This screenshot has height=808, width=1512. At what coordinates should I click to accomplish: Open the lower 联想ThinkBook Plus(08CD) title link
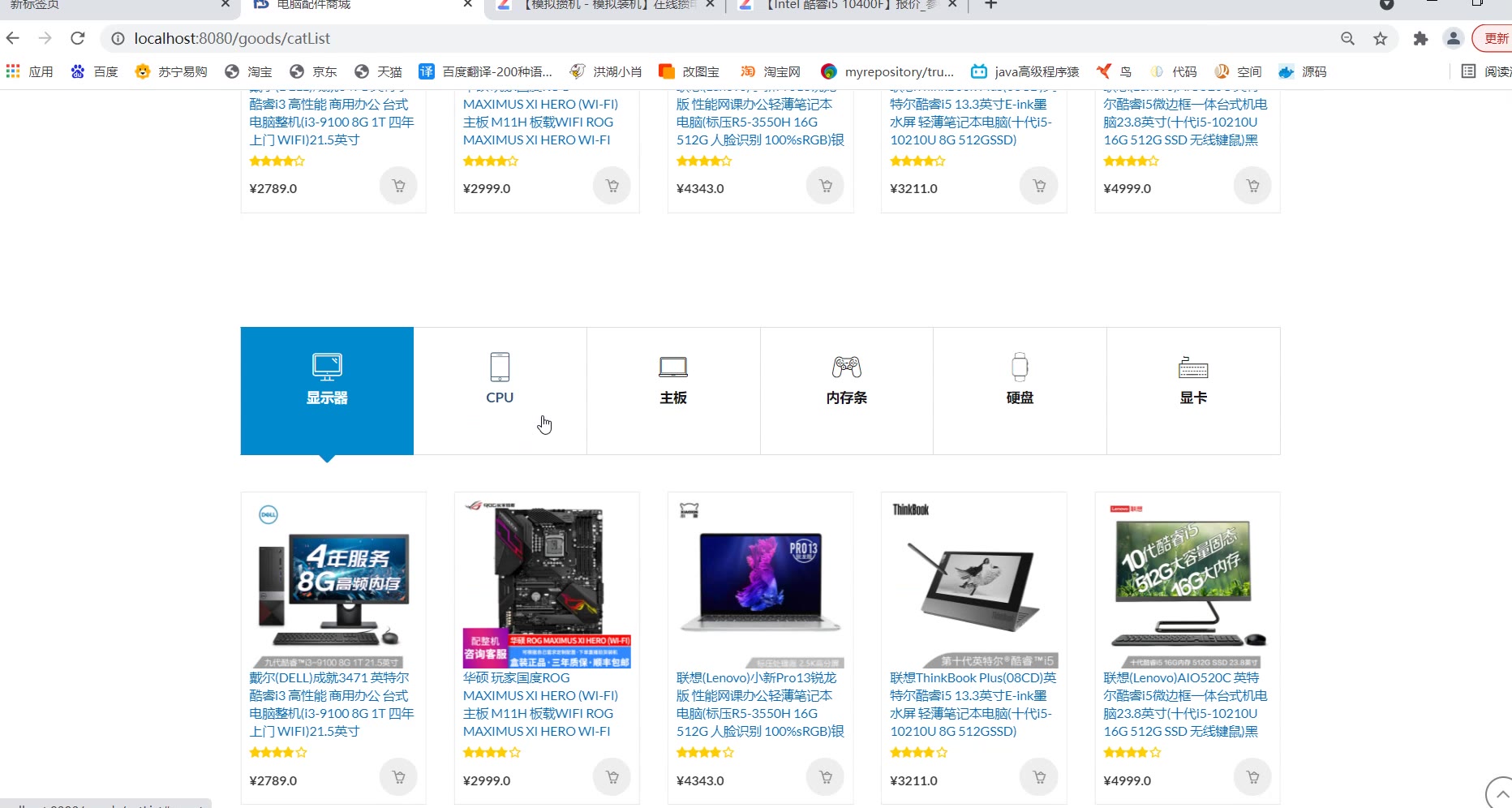point(973,704)
